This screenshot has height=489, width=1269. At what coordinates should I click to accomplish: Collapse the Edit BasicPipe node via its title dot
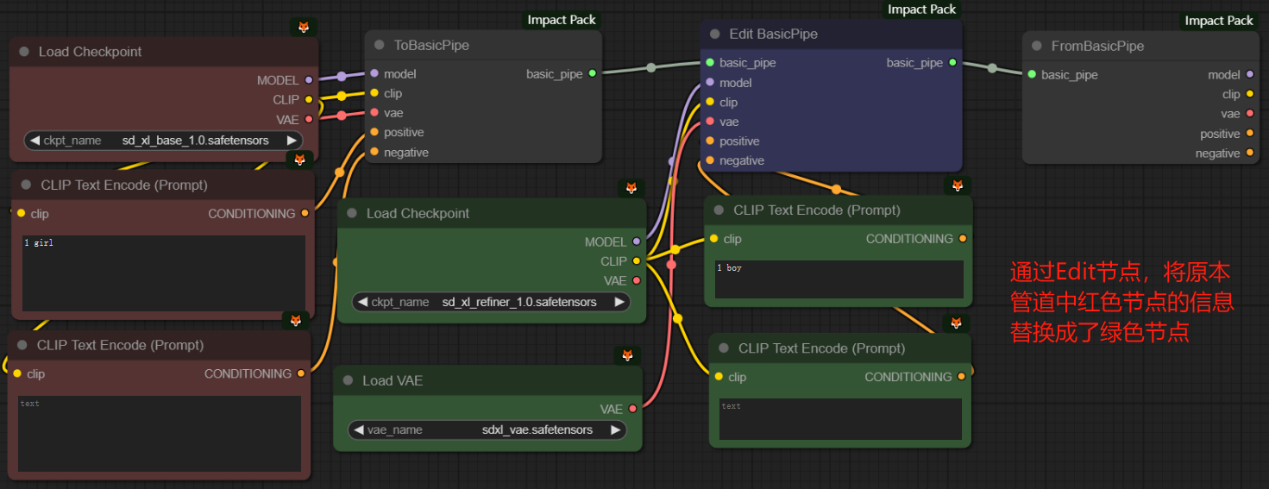pos(715,34)
